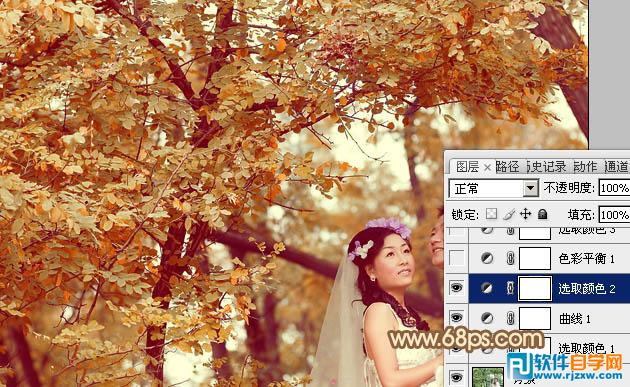
Task: Click adjustment icon of 选取颜色 2 layer
Action: point(487,288)
